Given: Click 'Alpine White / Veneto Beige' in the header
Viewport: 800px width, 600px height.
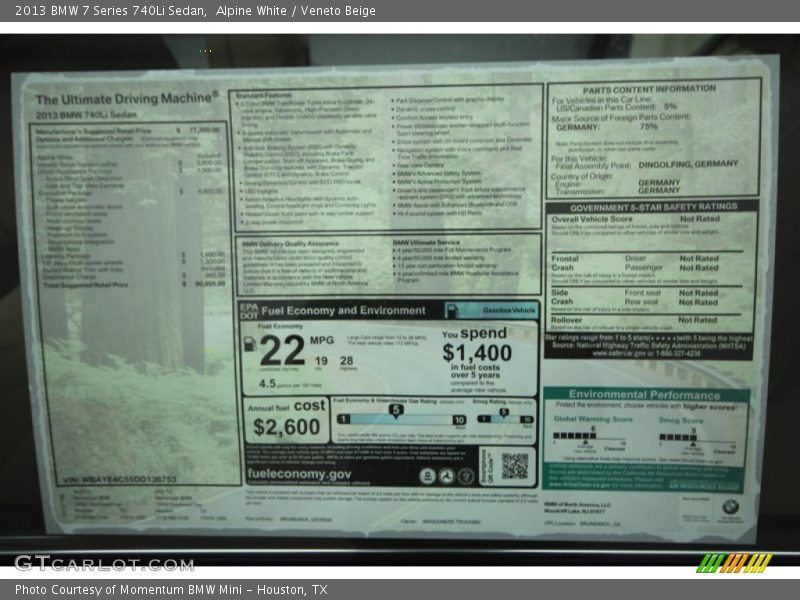Looking at the screenshot, I should 295,11.
